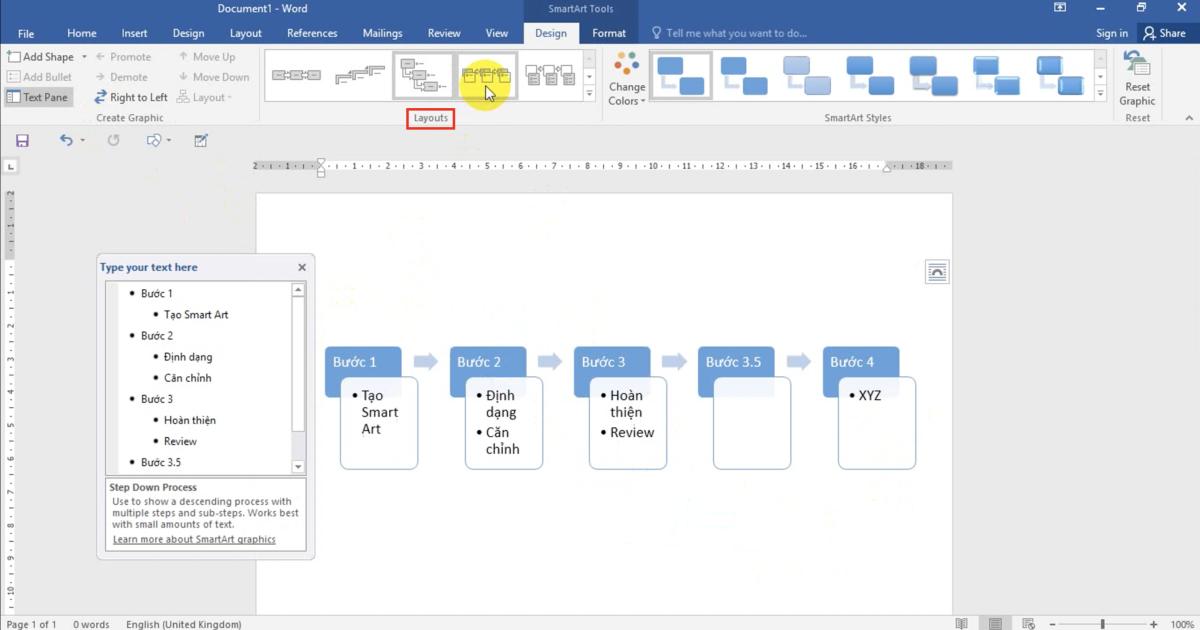Screen dimensions: 1200x630
Task: Switch to the View tab
Action: (x=496, y=33)
